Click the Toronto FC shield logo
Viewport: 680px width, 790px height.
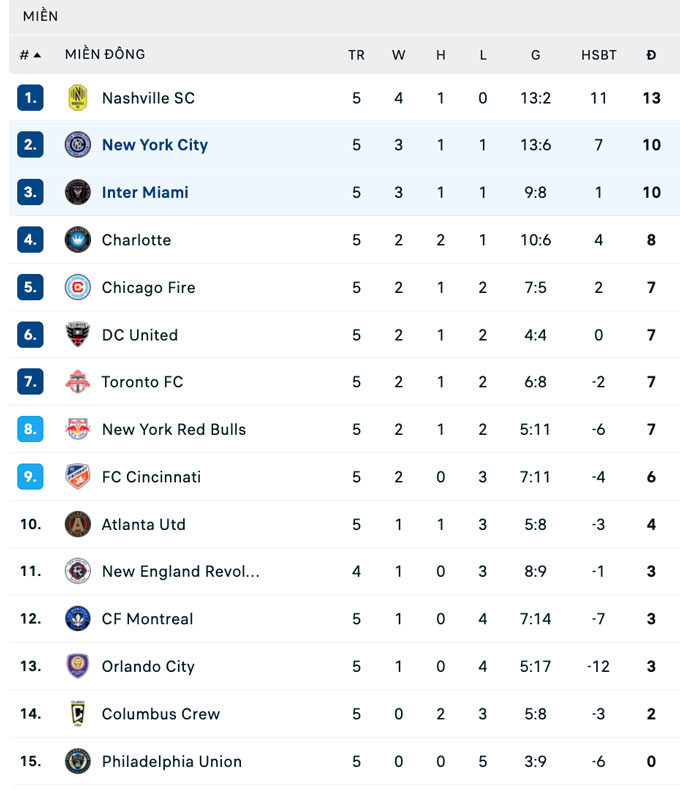77,382
